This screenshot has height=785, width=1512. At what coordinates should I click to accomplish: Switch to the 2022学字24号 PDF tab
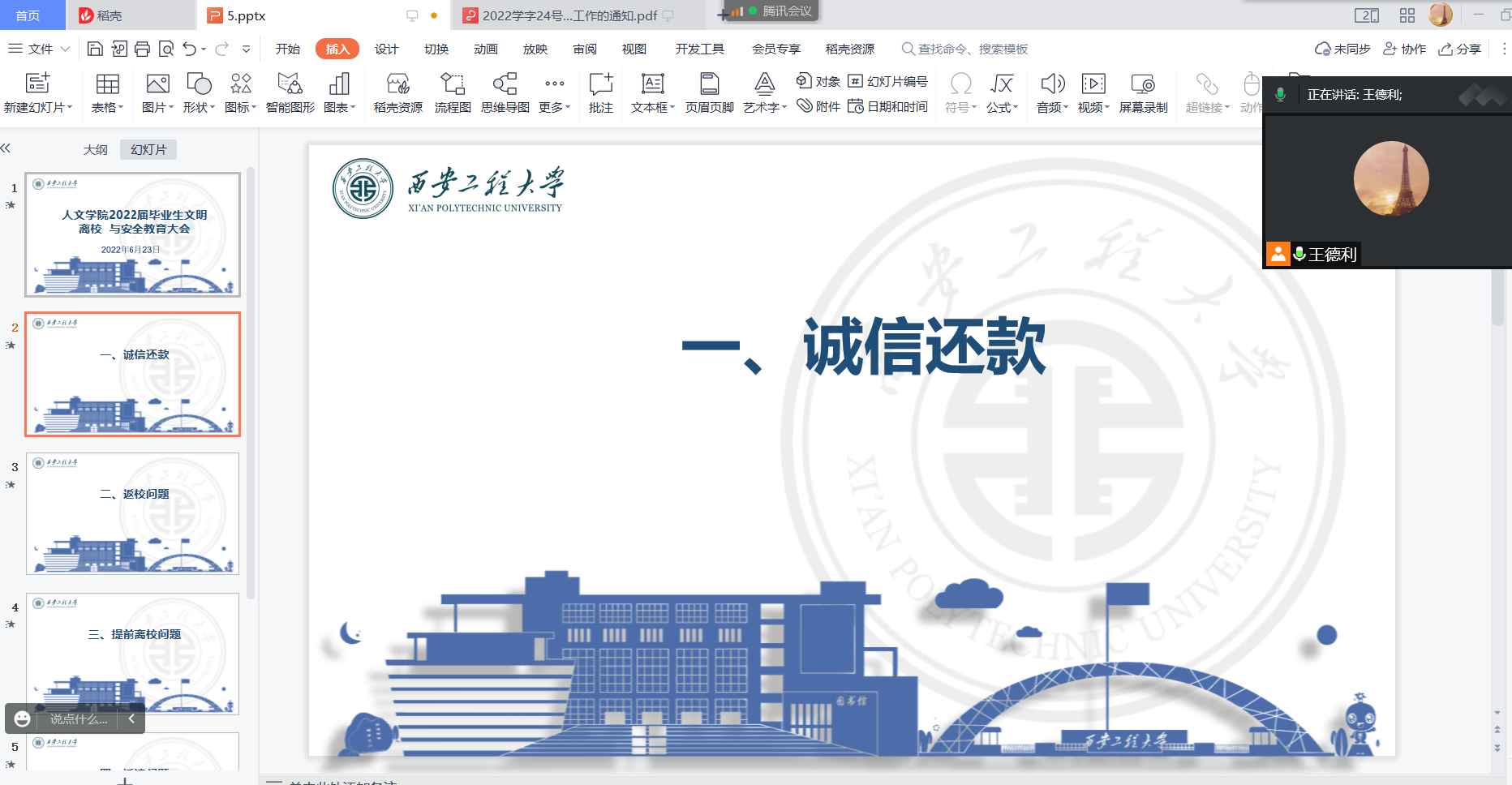click(569, 15)
